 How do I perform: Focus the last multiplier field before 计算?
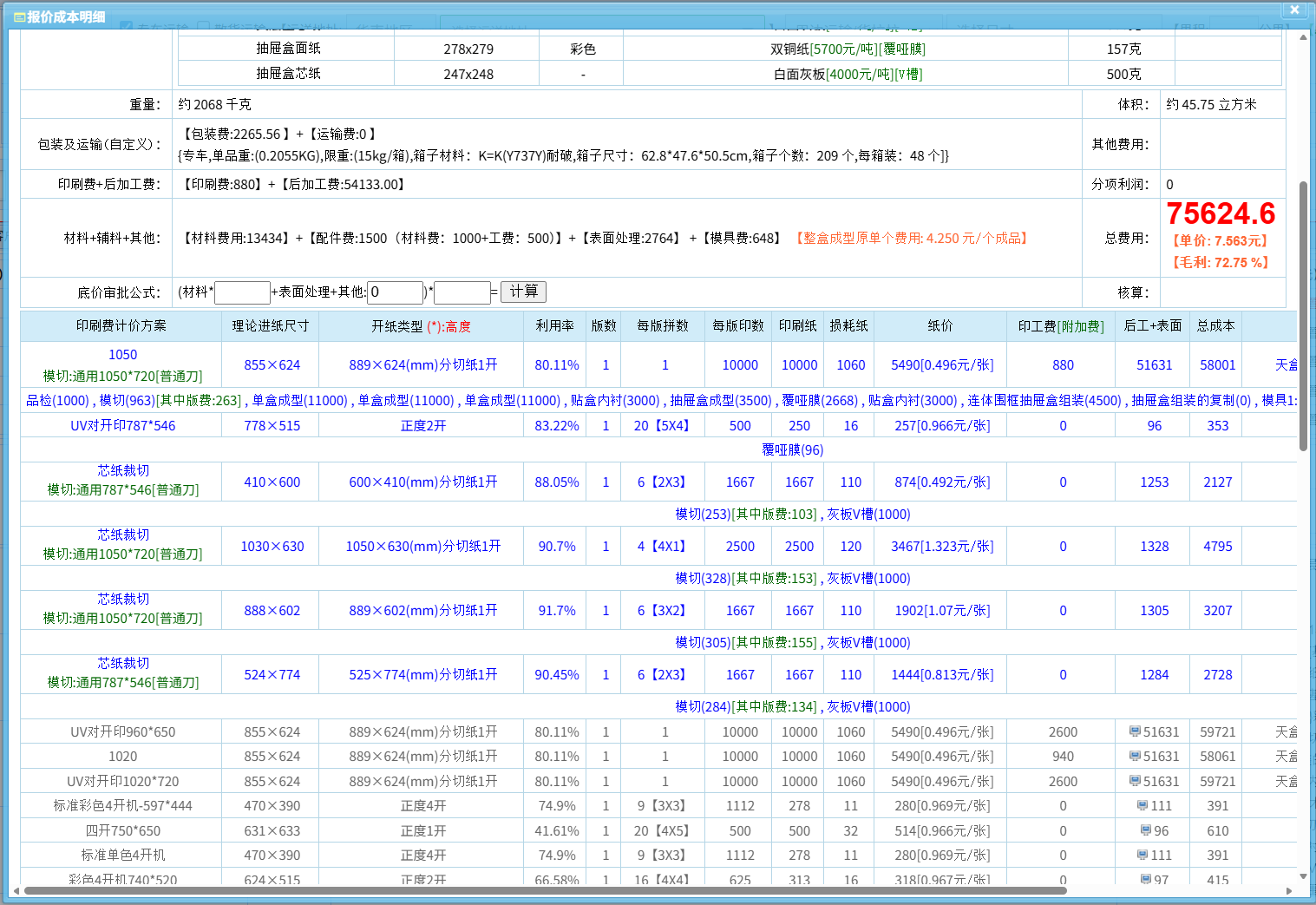click(462, 292)
